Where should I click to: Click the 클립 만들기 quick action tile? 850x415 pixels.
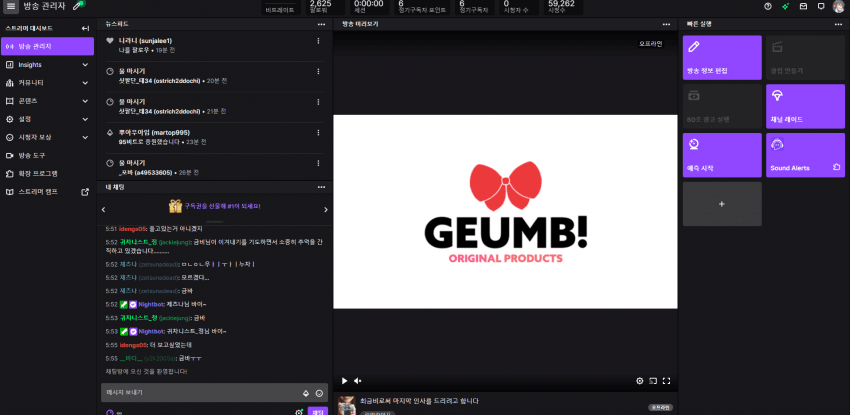point(805,57)
